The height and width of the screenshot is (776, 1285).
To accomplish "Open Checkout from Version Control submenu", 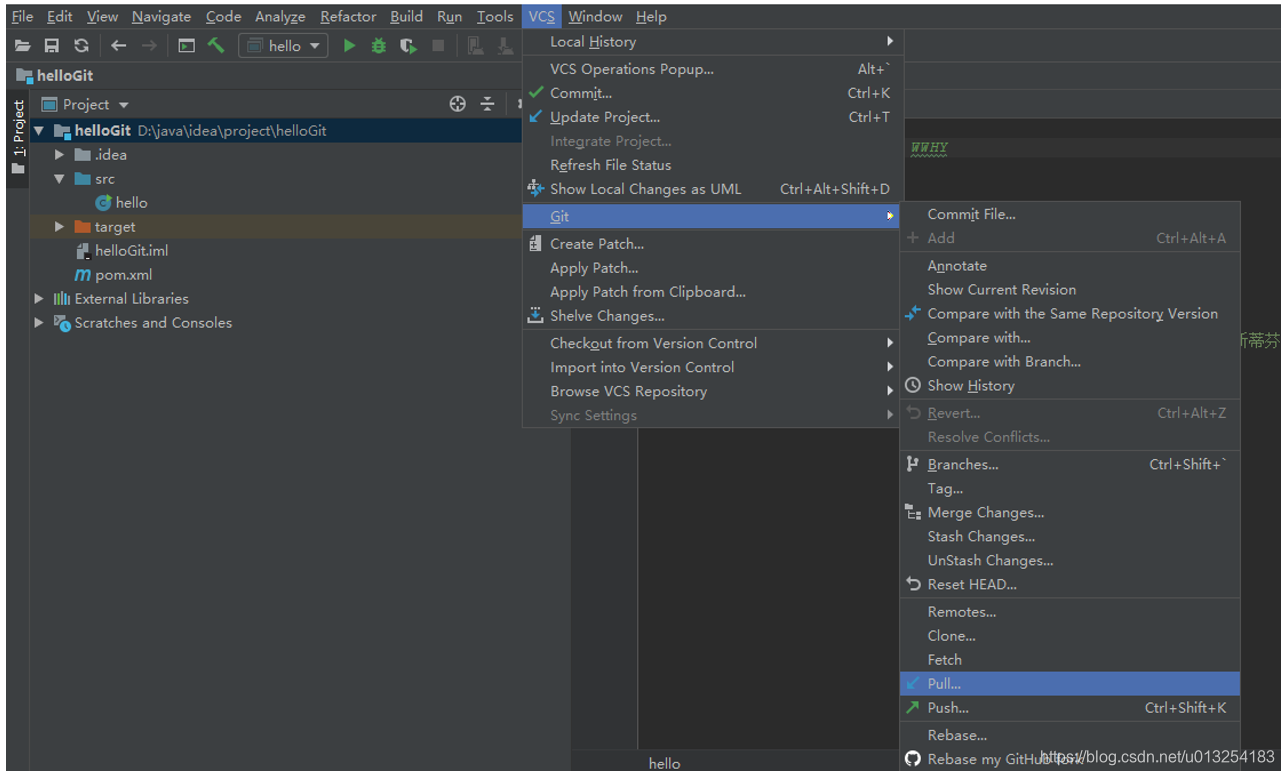I will tap(711, 343).
